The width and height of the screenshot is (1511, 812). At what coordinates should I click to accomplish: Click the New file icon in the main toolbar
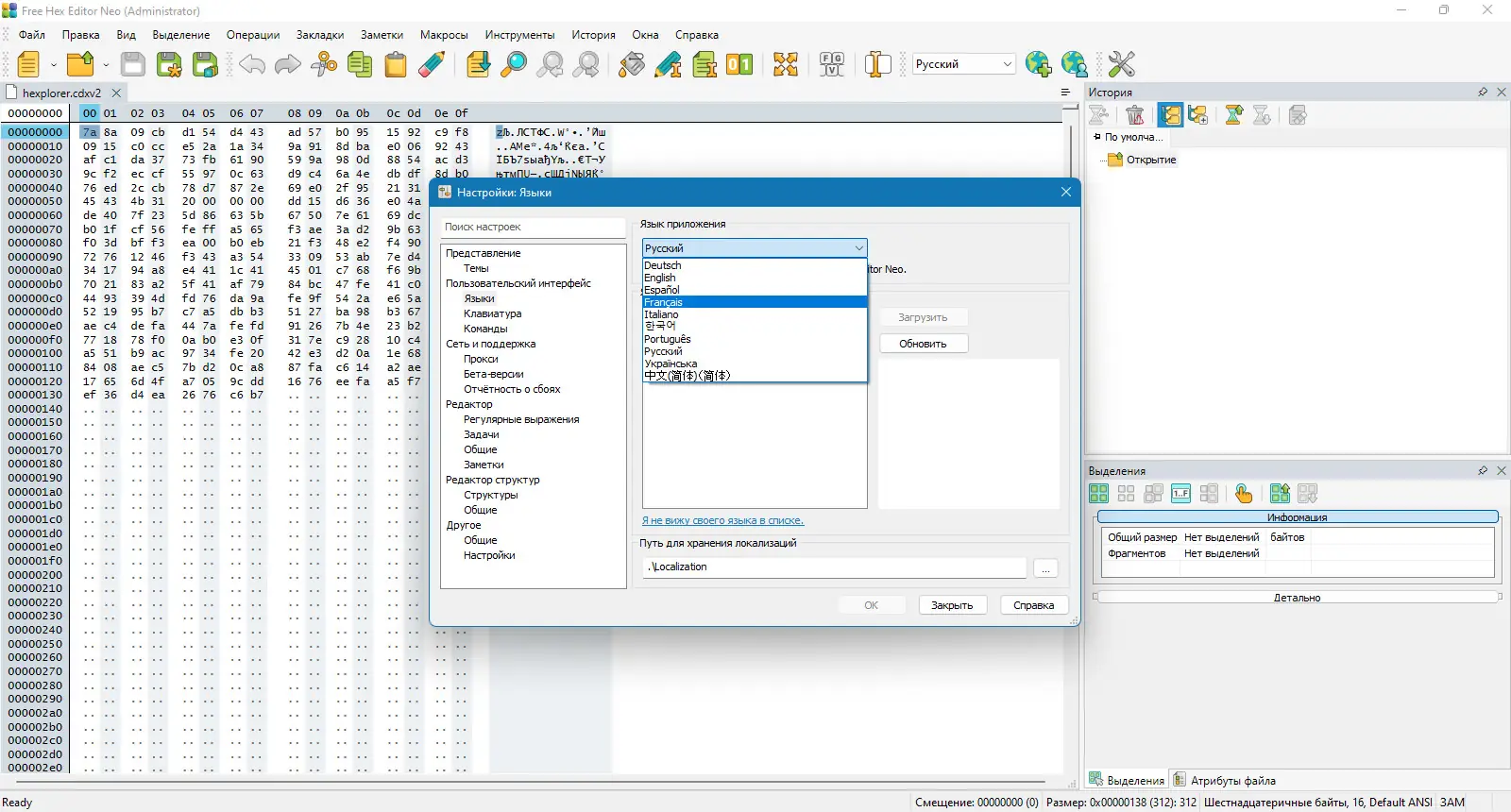point(28,64)
